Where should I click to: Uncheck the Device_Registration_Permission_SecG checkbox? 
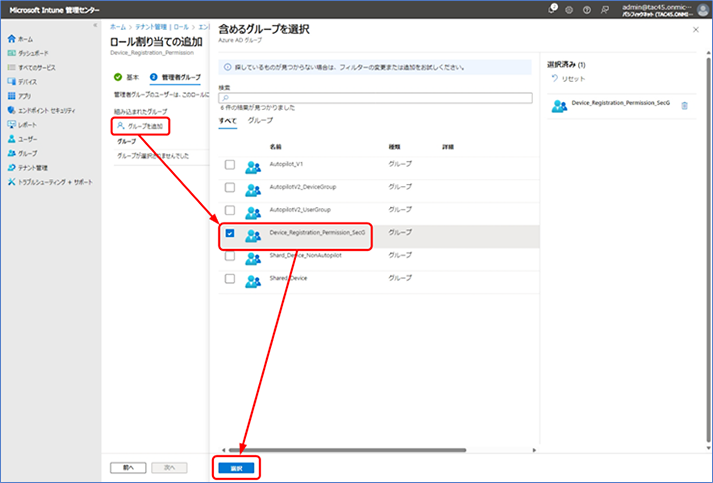[x=230, y=233]
